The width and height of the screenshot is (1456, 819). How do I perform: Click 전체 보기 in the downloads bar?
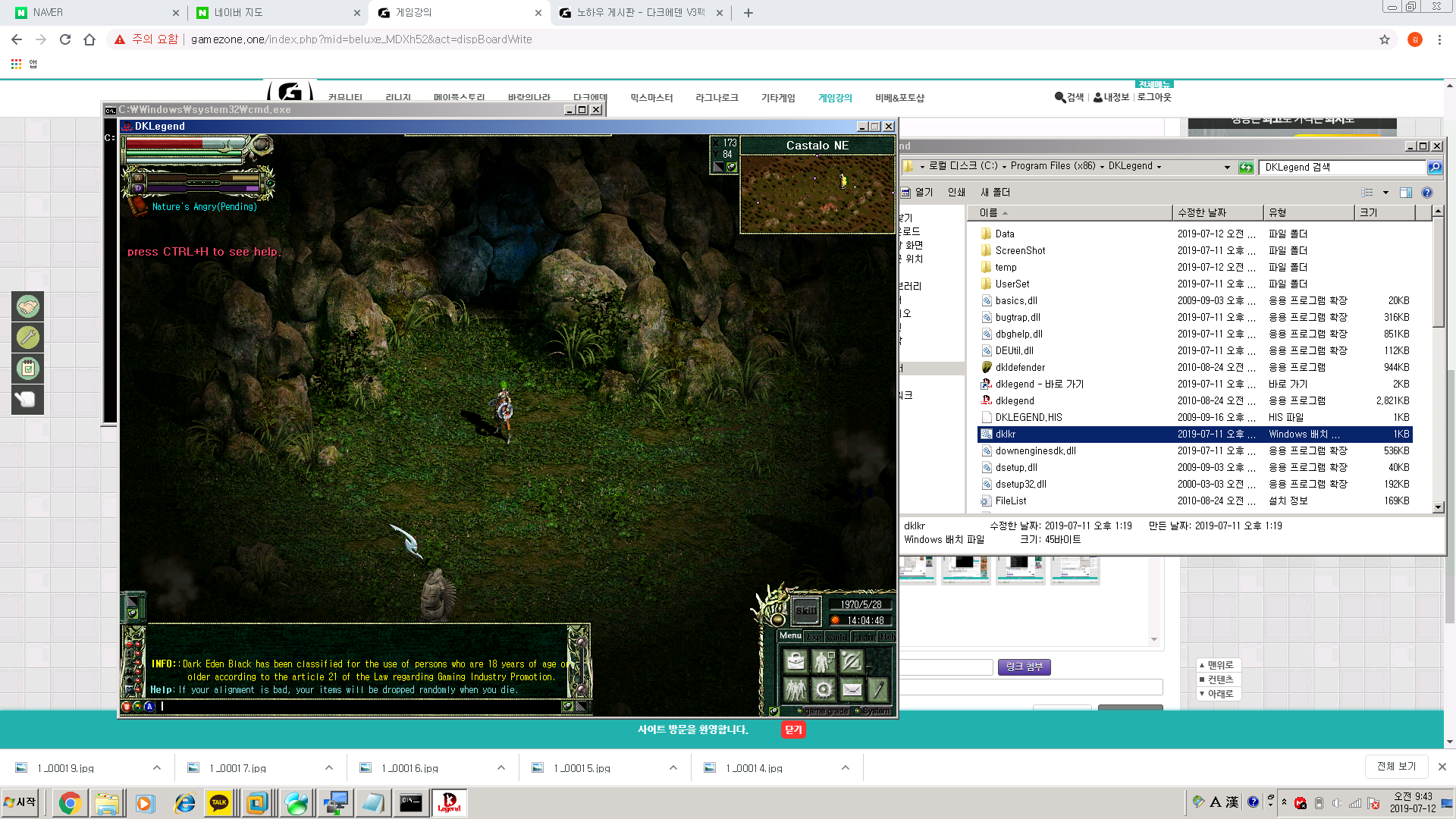coord(1396,767)
